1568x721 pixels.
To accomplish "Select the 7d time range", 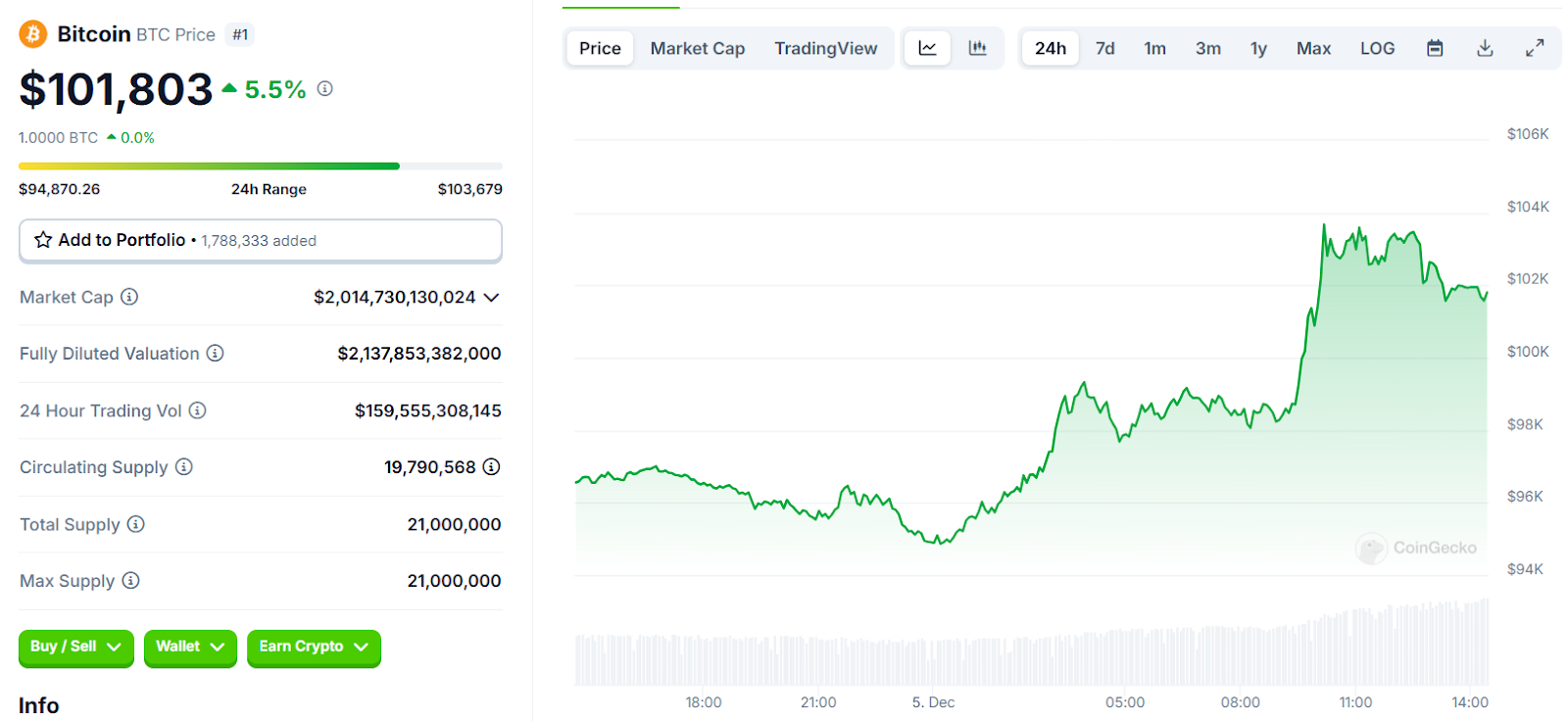I will [x=1105, y=48].
